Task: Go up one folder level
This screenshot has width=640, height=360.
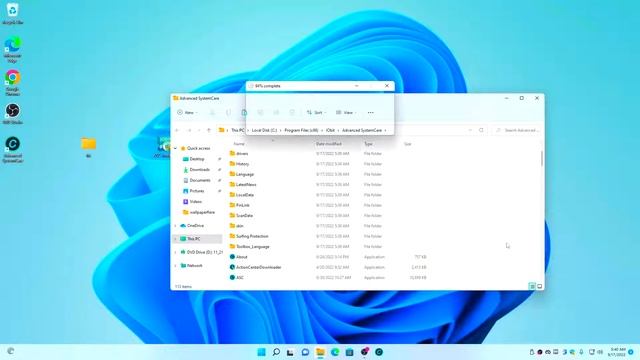Action: click(x=209, y=130)
